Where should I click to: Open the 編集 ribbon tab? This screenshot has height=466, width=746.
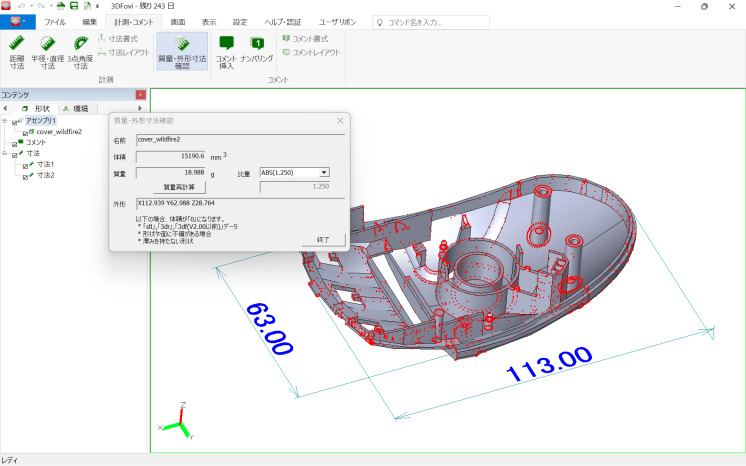[x=89, y=22]
